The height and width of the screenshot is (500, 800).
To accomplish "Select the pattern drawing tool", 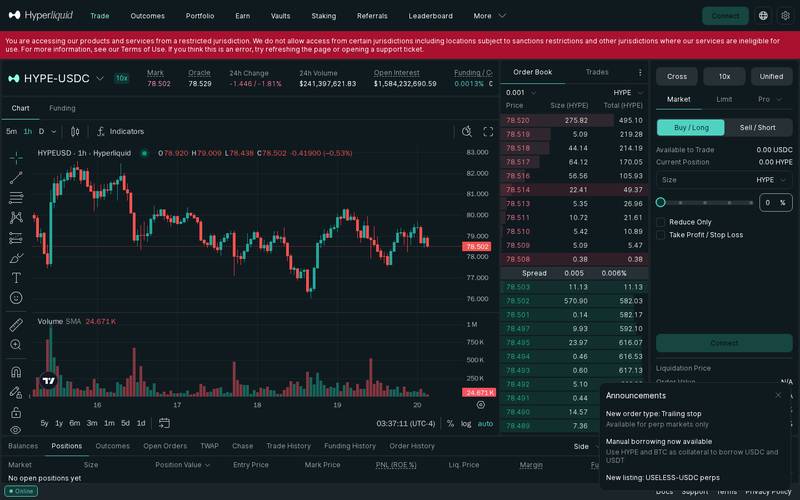I will click(x=16, y=218).
